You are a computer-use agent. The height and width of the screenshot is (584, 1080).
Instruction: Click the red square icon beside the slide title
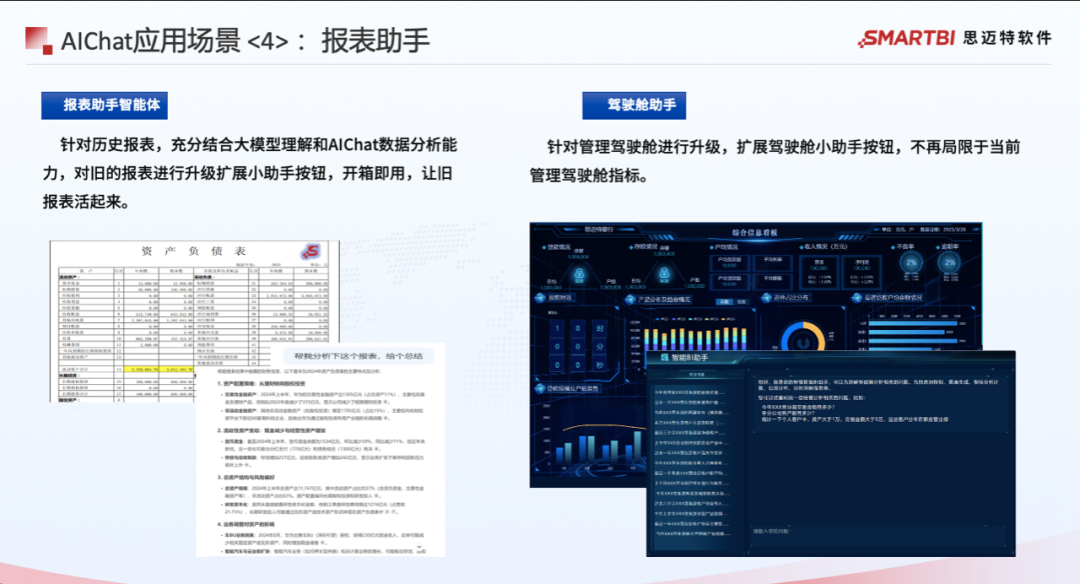click(x=39, y=40)
